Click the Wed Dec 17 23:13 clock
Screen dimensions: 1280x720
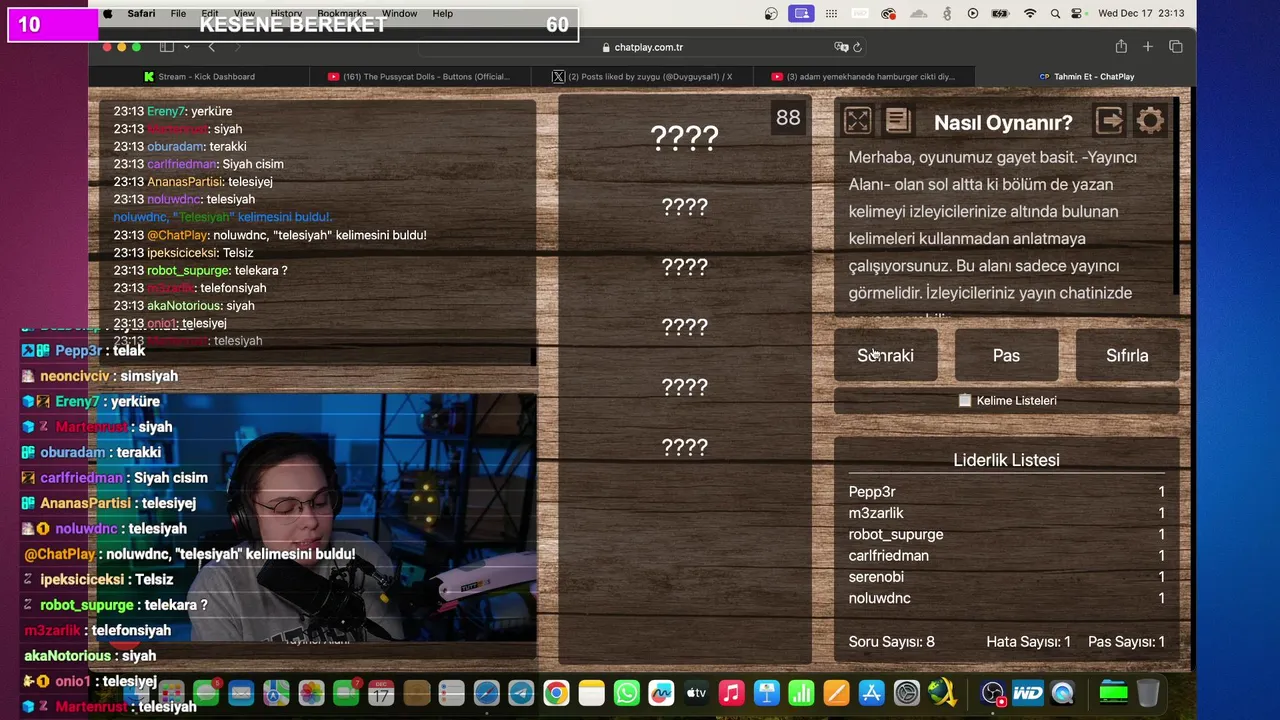(1142, 13)
